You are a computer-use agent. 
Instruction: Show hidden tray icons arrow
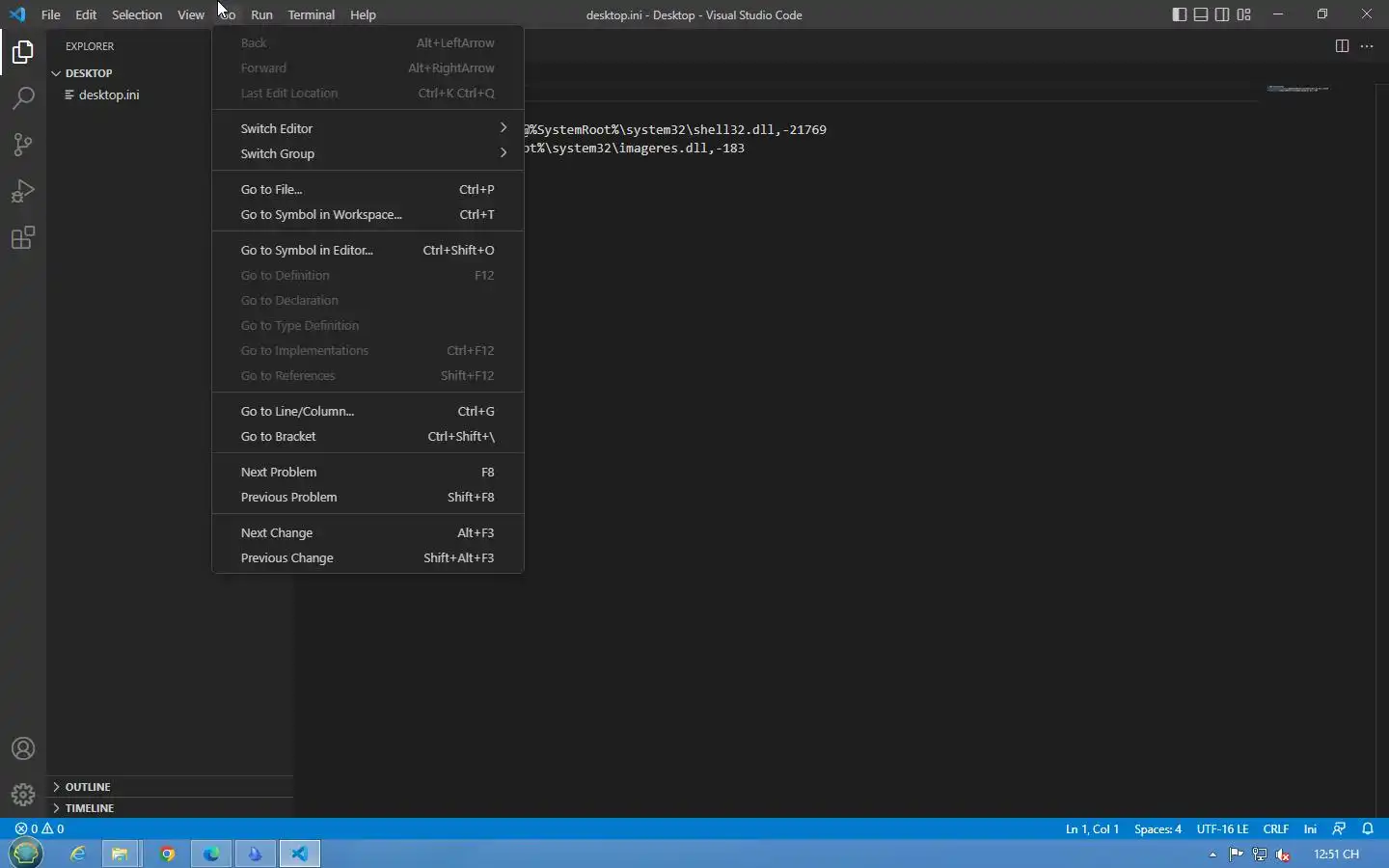pyautogui.click(x=1212, y=854)
